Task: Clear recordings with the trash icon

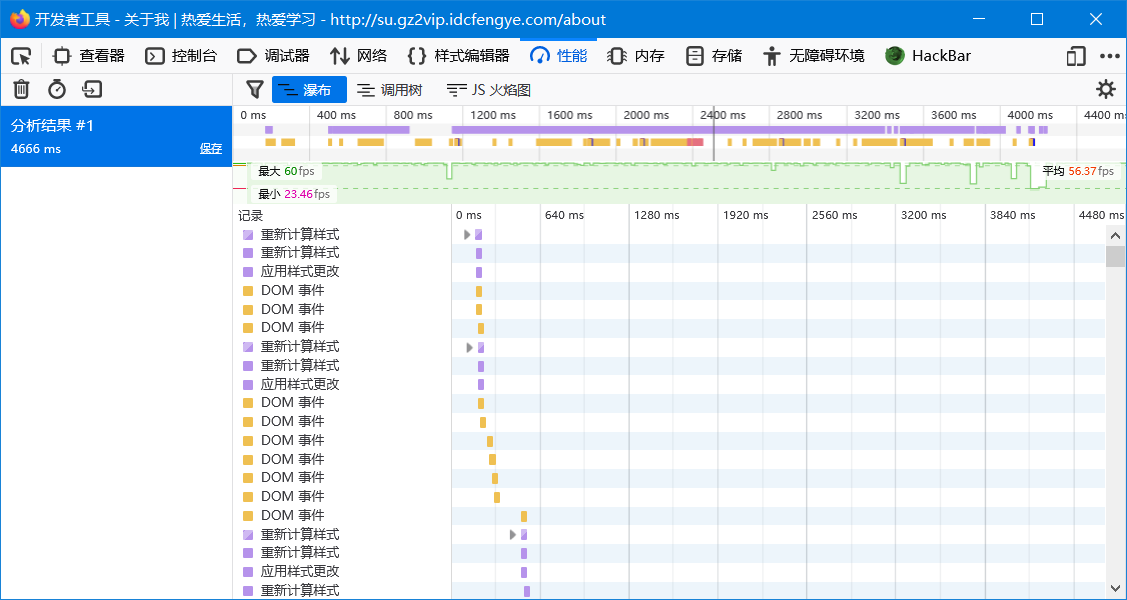Action: pos(22,89)
